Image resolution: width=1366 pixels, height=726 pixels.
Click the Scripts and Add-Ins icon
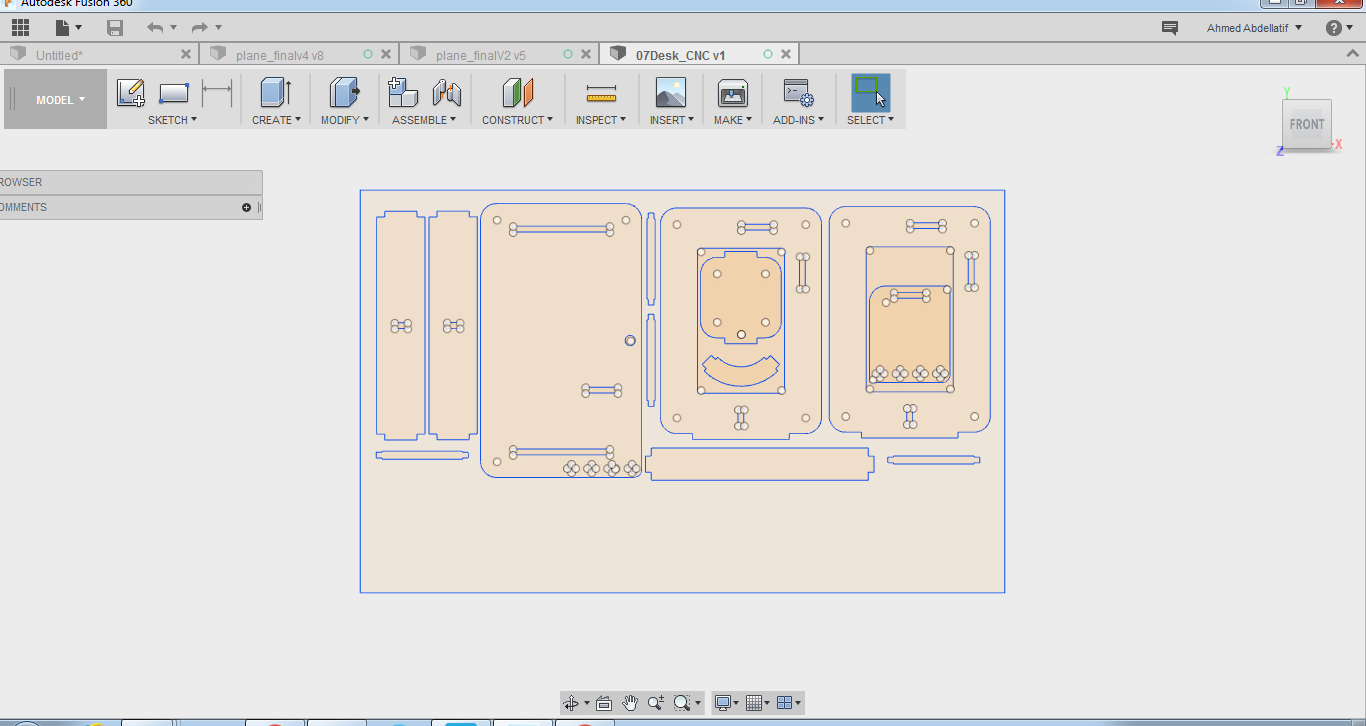coord(798,93)
